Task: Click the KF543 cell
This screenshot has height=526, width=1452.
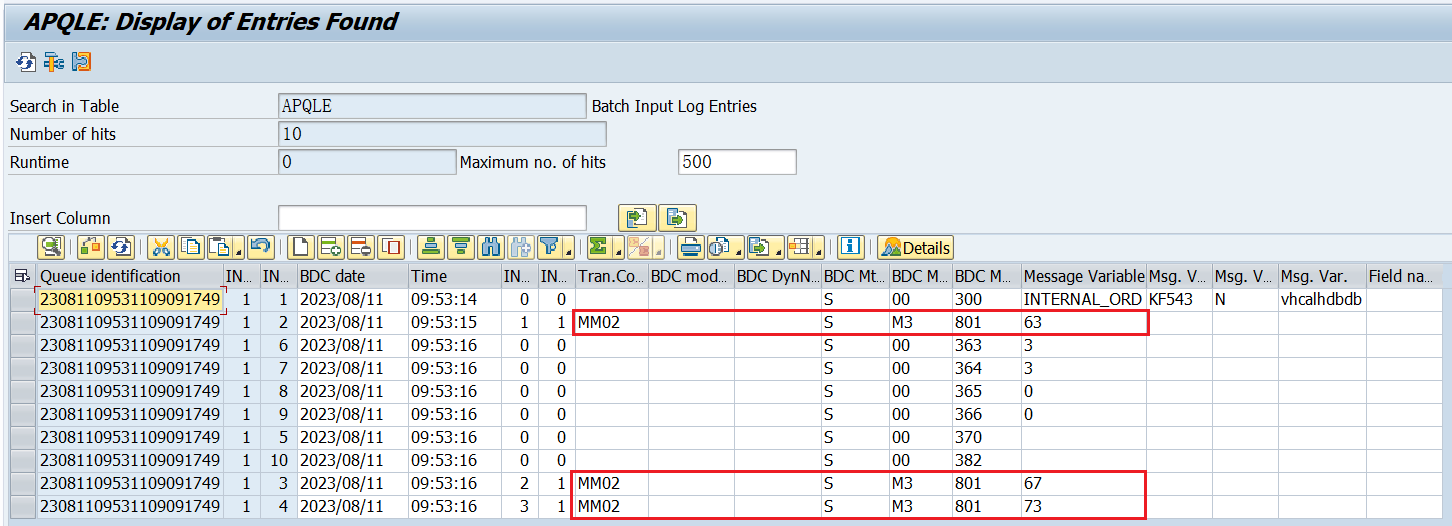Action: 1179,299
